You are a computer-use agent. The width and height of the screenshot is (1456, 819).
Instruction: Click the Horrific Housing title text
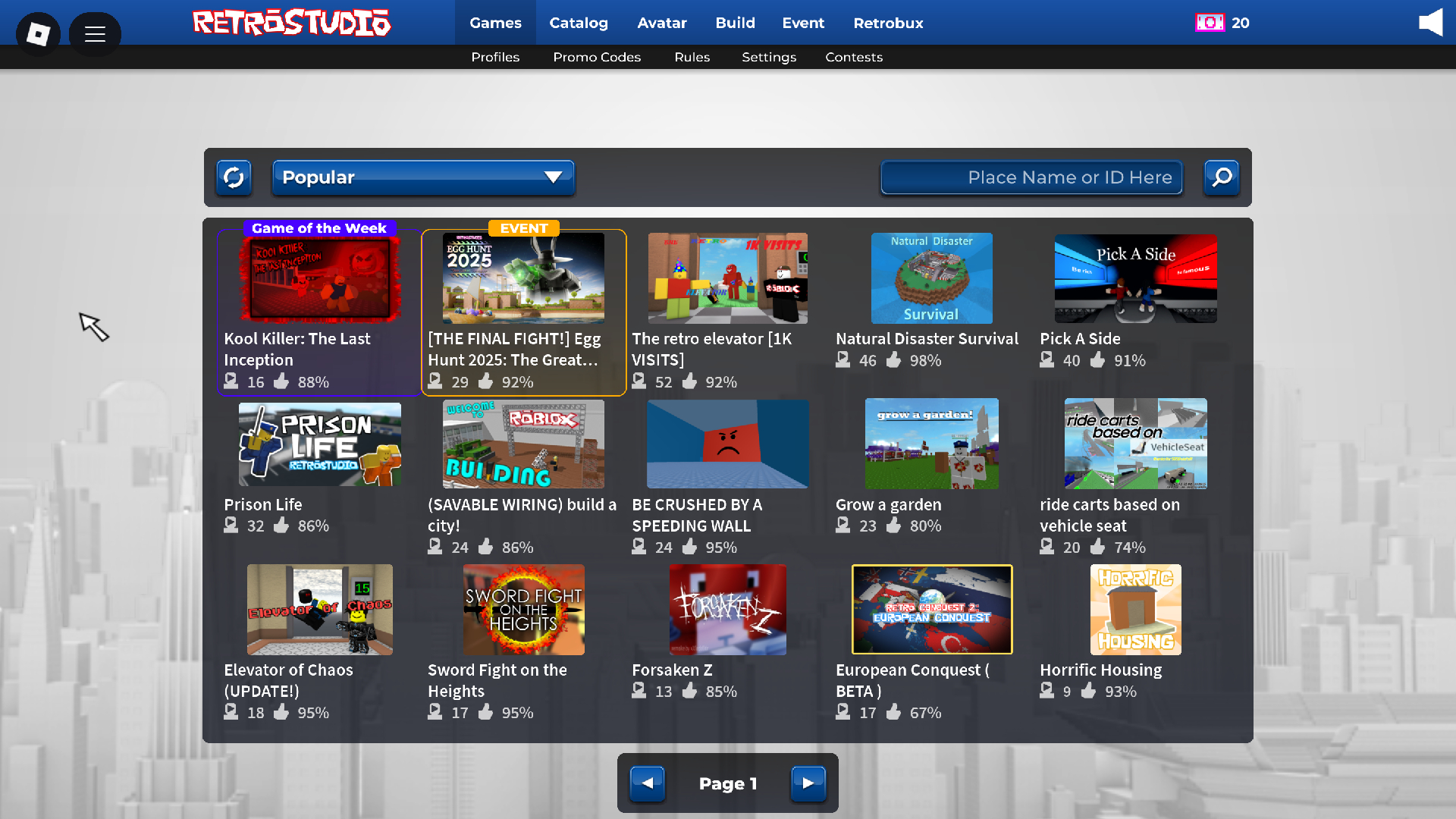coord(1100,670)
